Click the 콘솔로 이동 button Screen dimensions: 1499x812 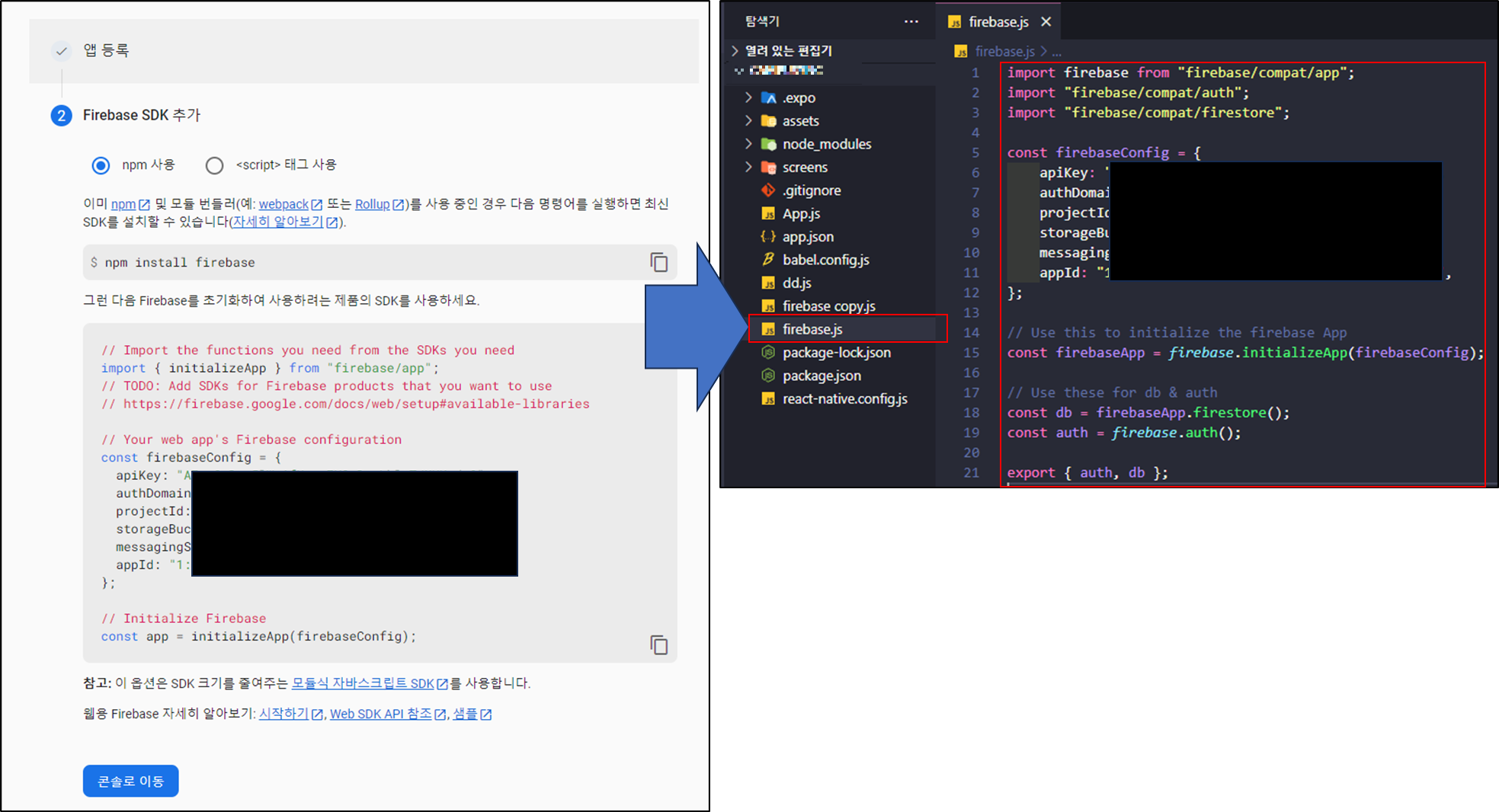click(130, 781)
